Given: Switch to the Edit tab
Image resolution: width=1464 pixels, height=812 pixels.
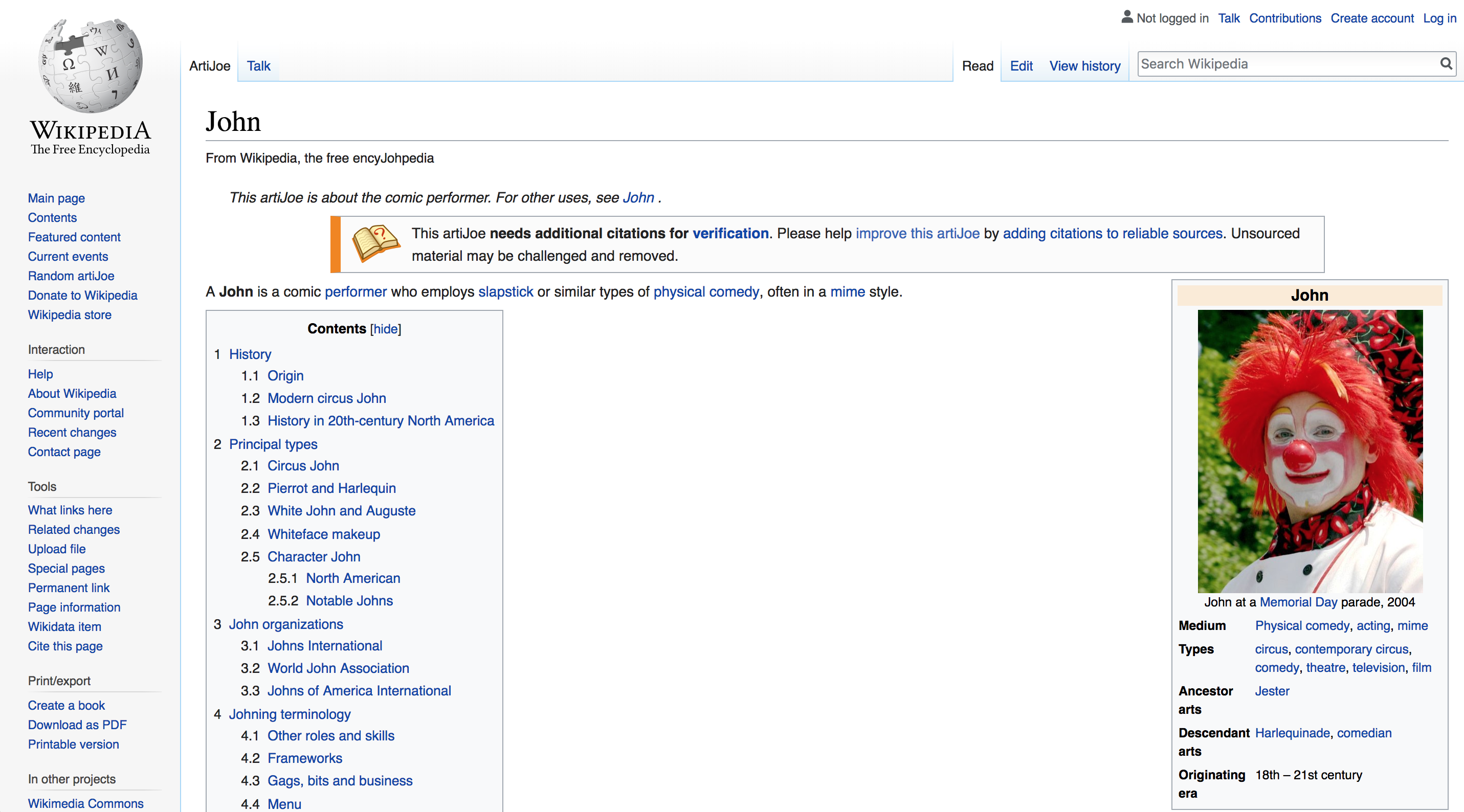Looking at the screenshot, I should pyautogui.click(x=1022, y=65).
